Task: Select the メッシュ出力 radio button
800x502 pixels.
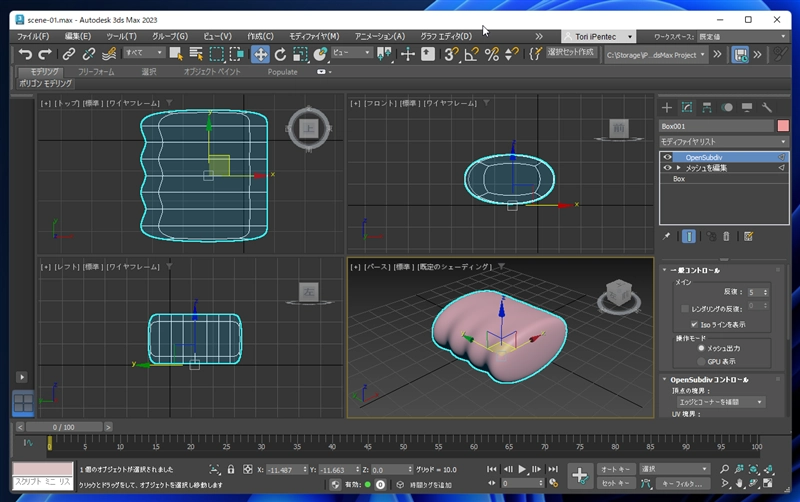Action: 701,348
